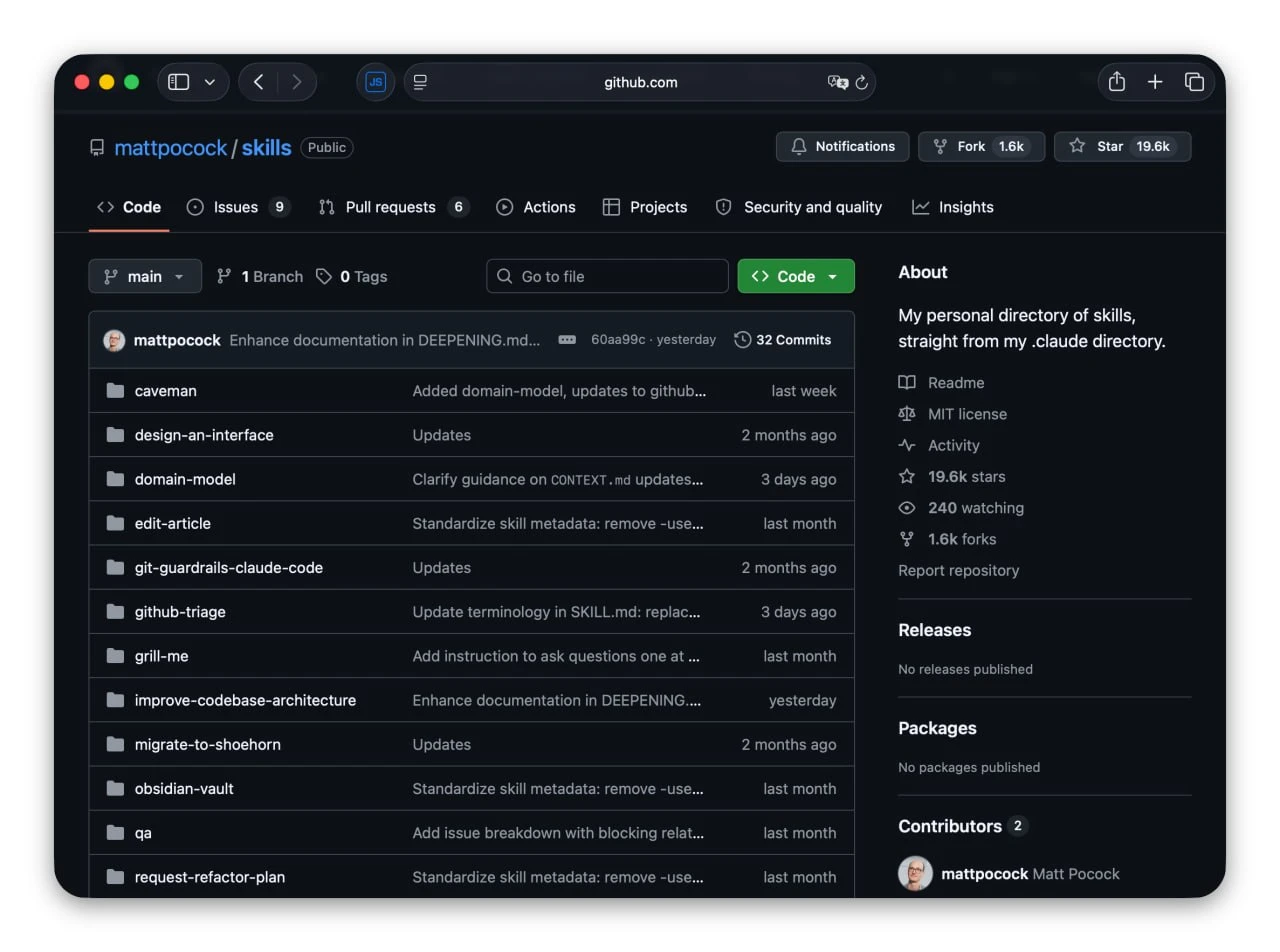The width and height of the screenshot is (1280, 952).
Task: Star the repository with Star button
Action: point(1123,146)
